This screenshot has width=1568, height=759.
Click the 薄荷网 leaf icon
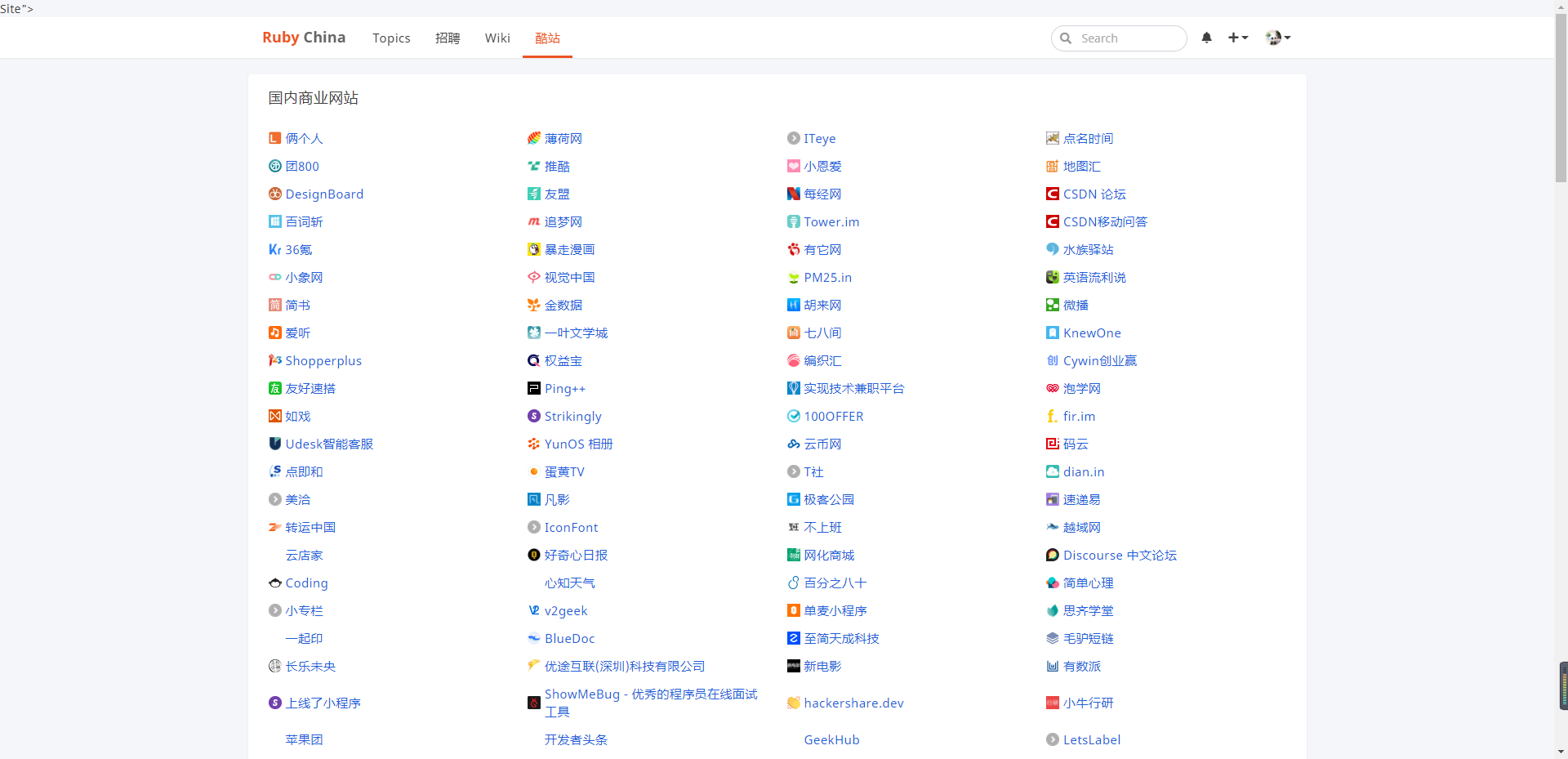click(534, 138)
